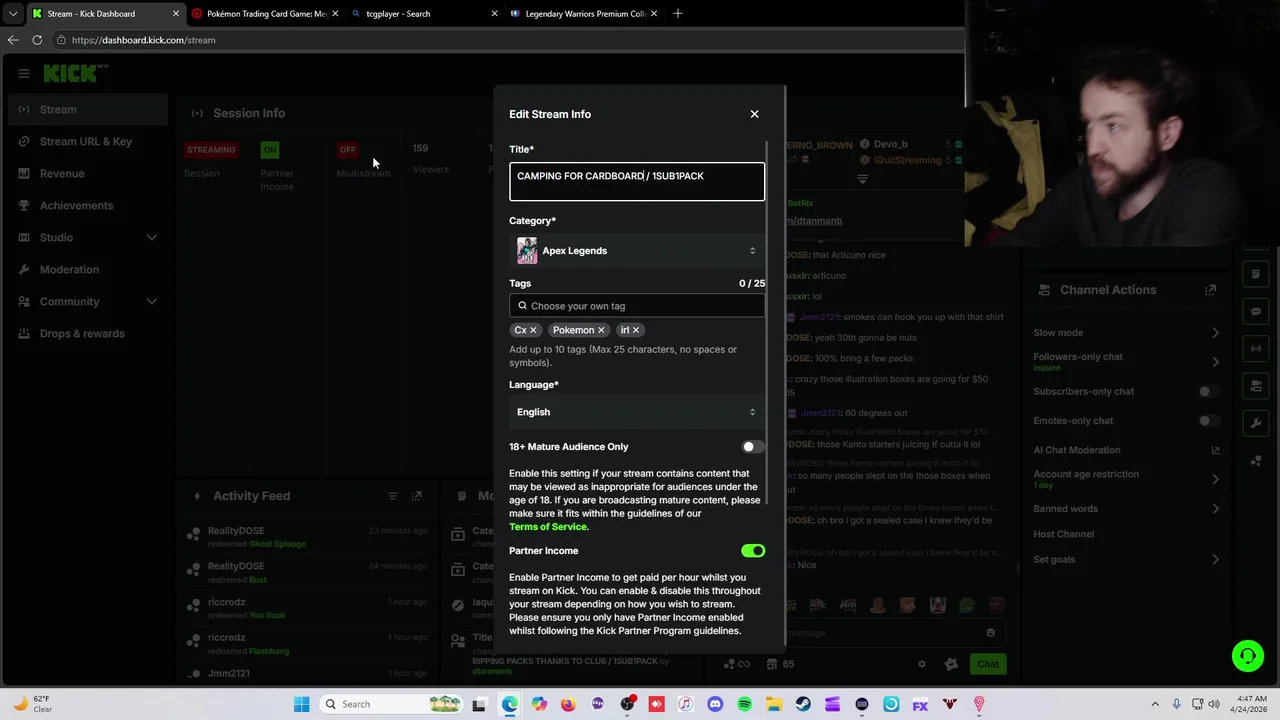Open chat settings gear icon
Image resolution: width=1280 pixels, height=720 pixels.
922,664
